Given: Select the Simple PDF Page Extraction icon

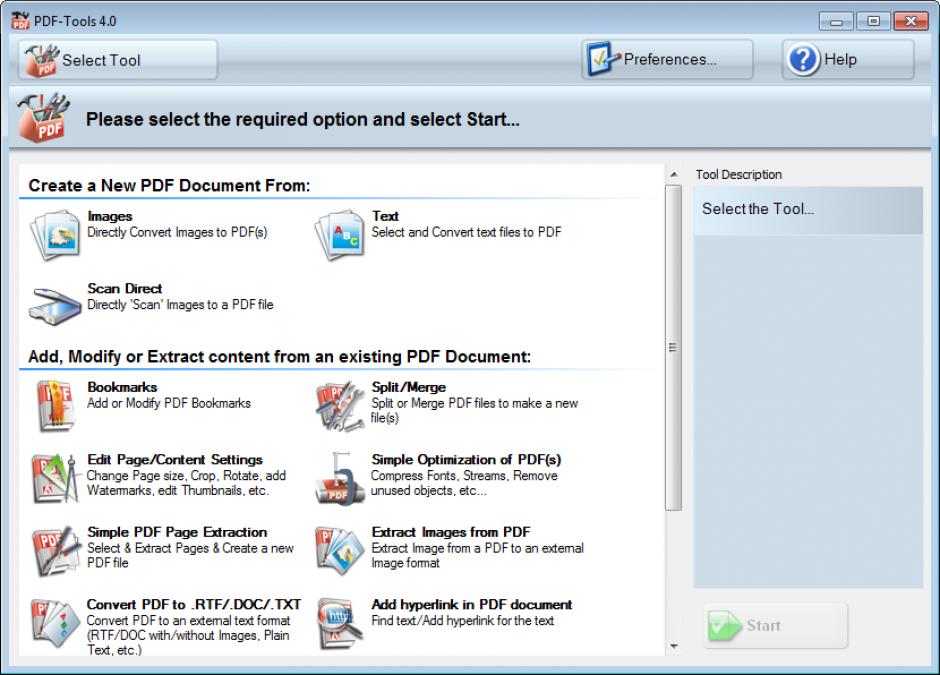Looking at the screenshot, I should (56, 551).
